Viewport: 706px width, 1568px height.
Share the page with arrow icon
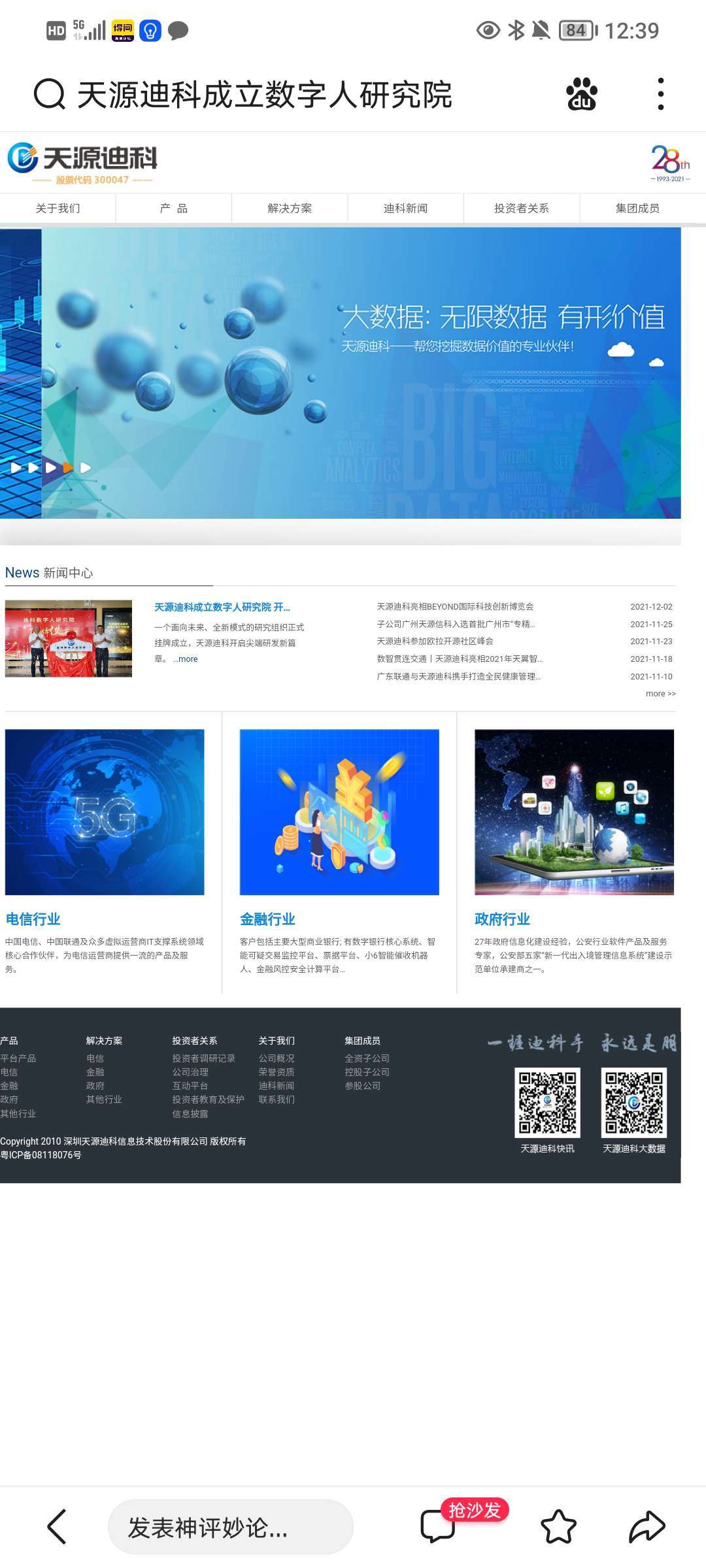tap(647, 1527)
